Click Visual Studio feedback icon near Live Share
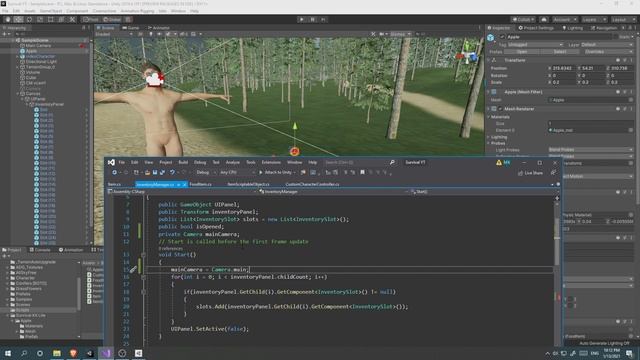The image size is (640, 360). point(553,173)
